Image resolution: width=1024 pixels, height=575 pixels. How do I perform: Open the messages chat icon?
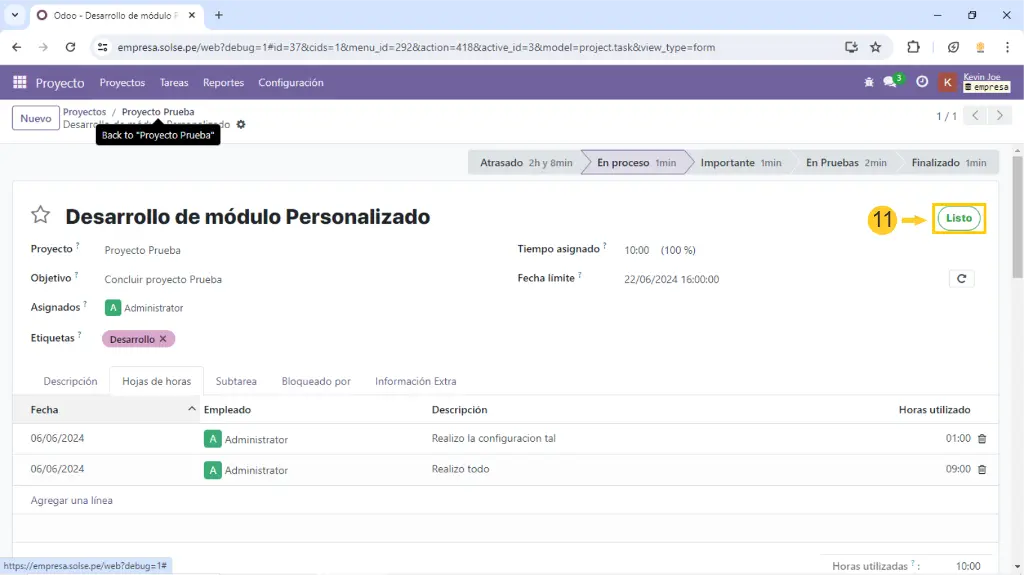point(890,83)
